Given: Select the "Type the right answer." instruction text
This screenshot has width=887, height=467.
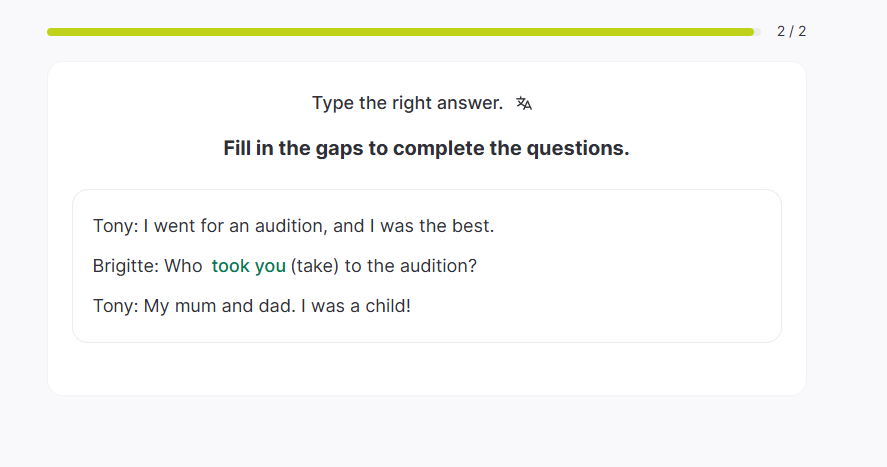Looking at the screenshot, I should [x=407, y=103].
